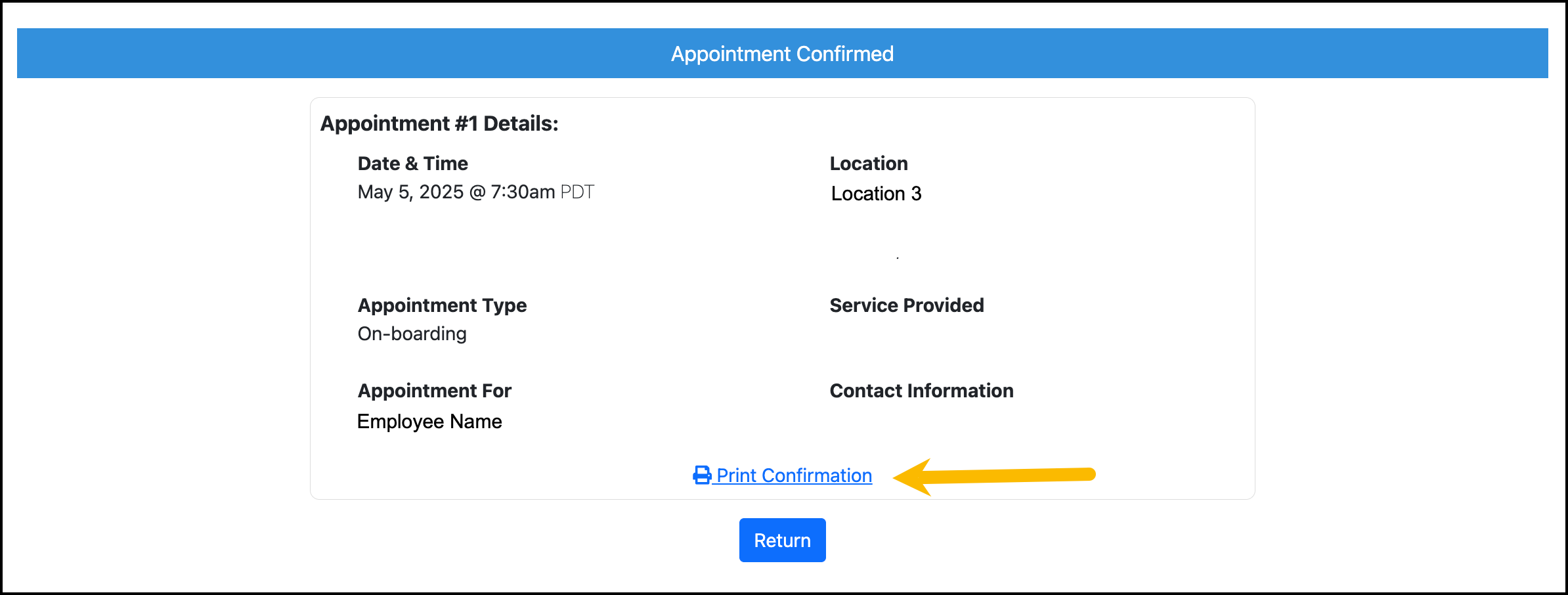Image resolution: width=1568 pixels, height=595 pixels.
Task: Click the Appointment Confirmed header bar
Action: tap(783, 53)
